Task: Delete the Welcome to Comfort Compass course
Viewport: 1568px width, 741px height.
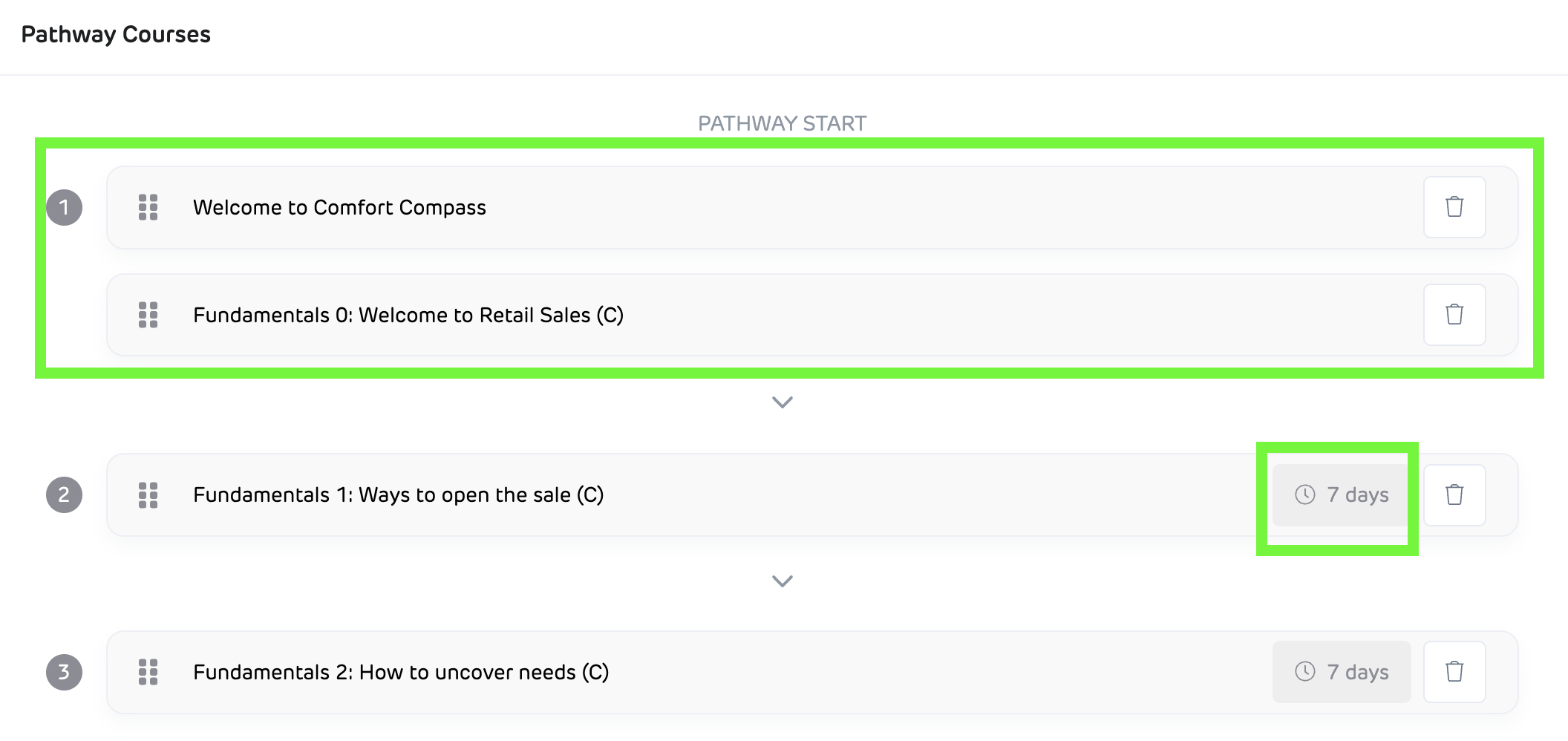Action: tap(1454, 207)
